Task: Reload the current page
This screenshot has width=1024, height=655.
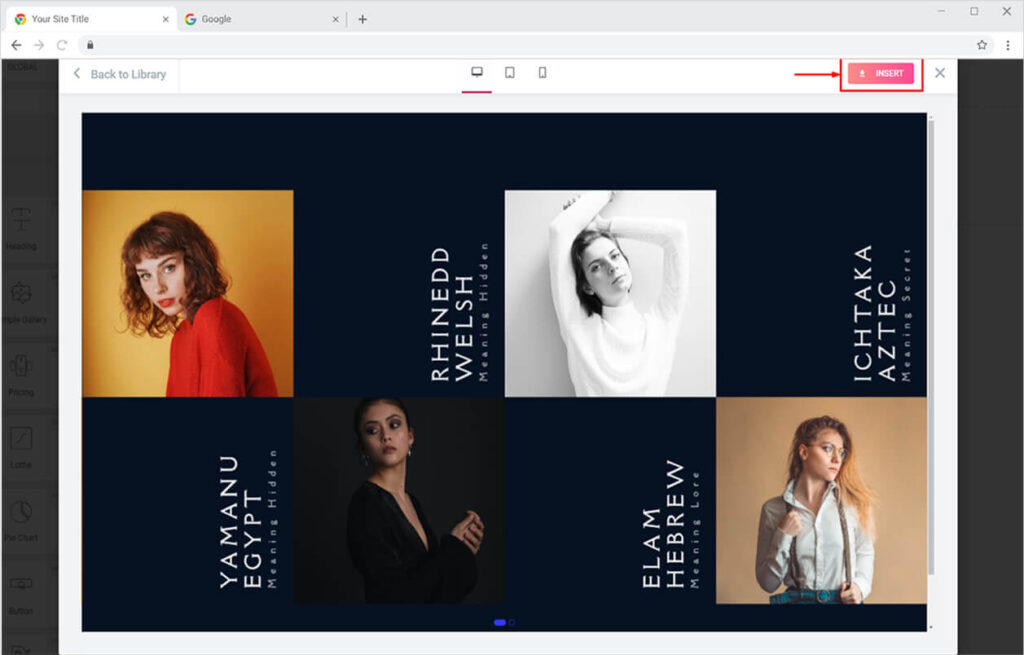Action: 62,45
